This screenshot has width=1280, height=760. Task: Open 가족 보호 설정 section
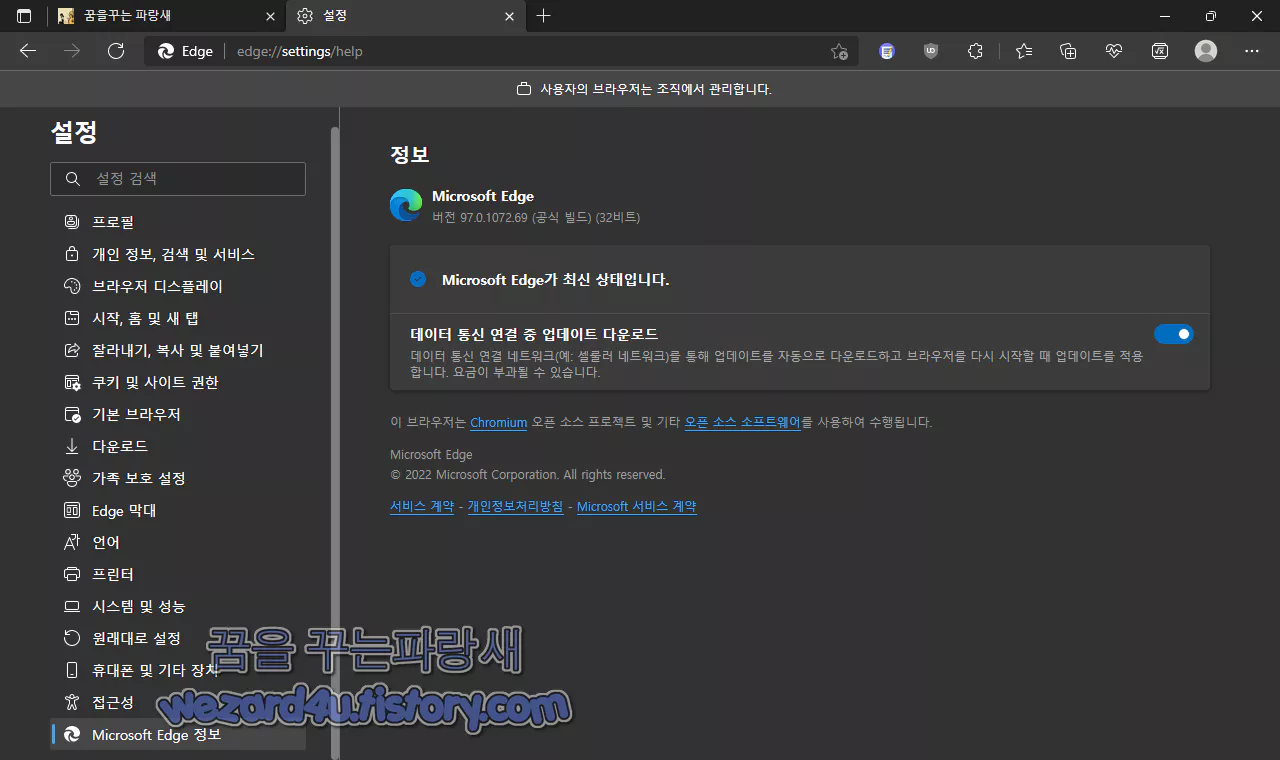[x=178, y=478]
